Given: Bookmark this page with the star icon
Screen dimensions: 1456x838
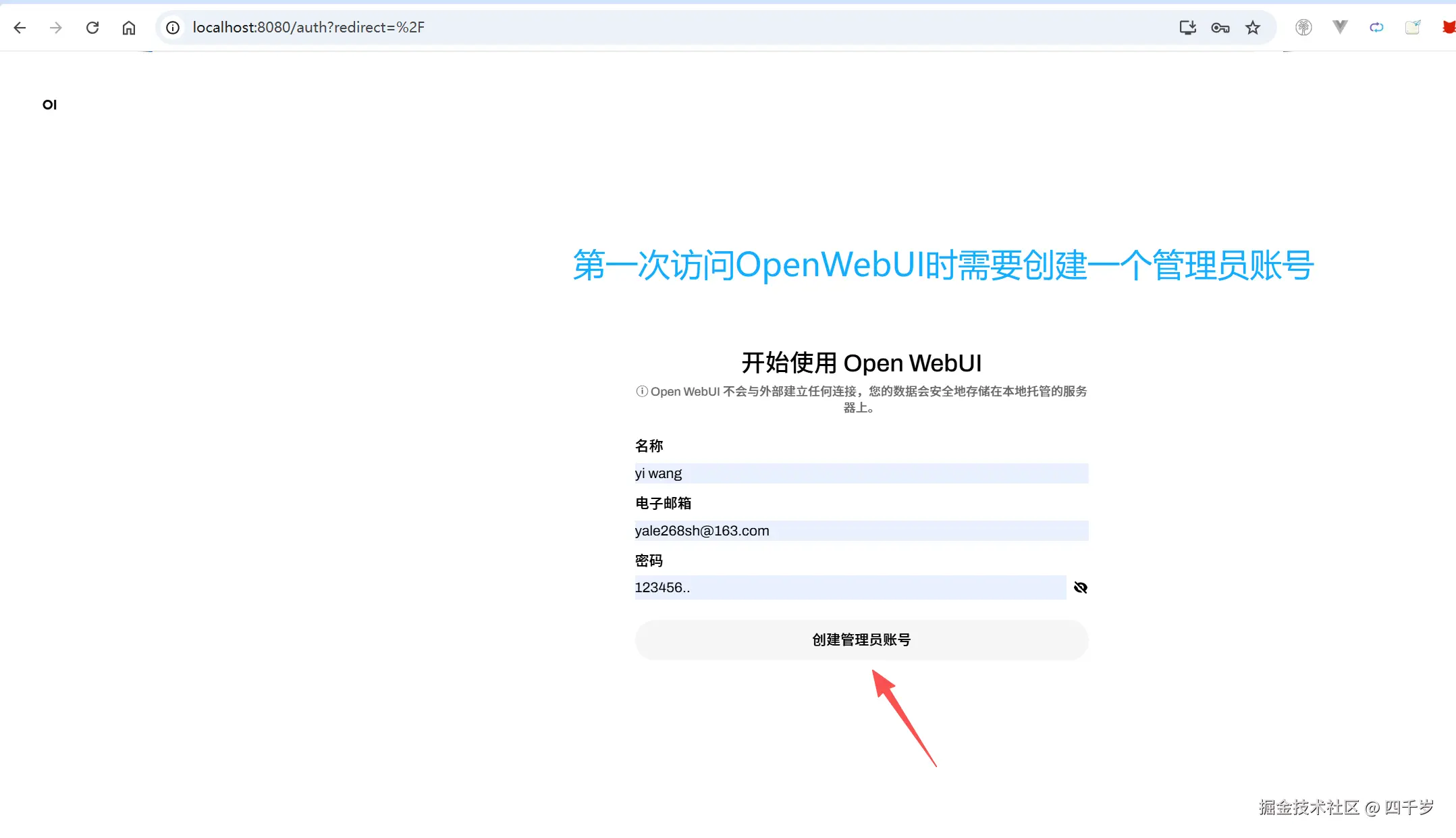Looking at the screenshot, I should pos(1253,28).
